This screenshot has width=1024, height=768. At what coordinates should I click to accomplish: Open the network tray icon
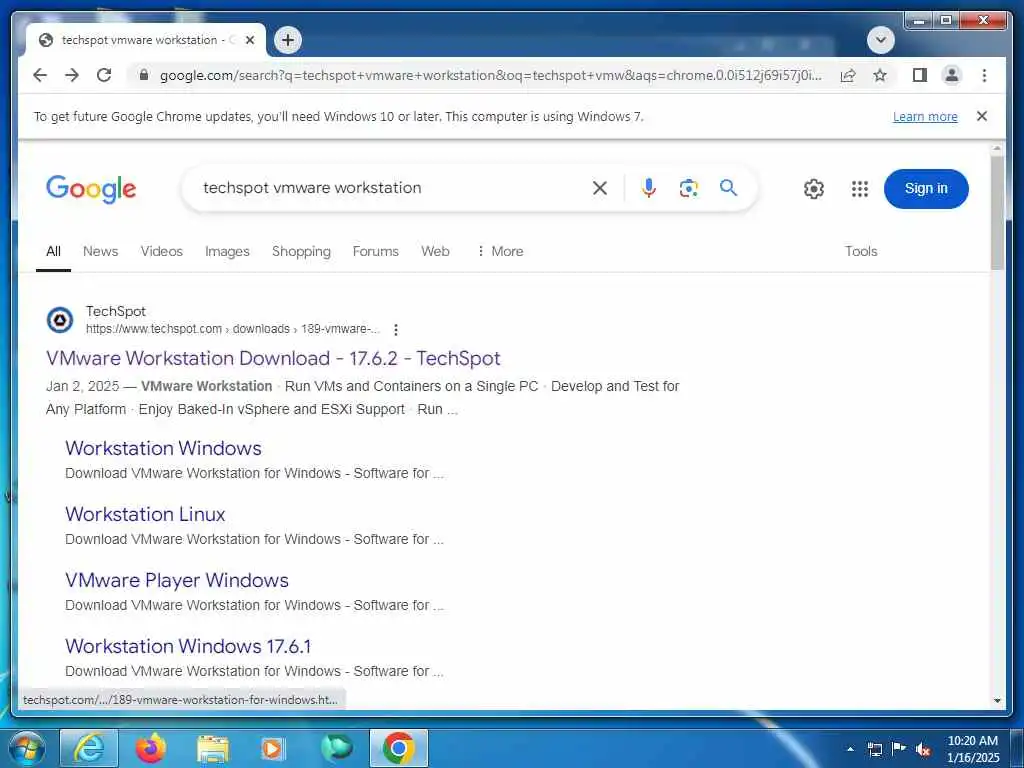pos(874,749)
